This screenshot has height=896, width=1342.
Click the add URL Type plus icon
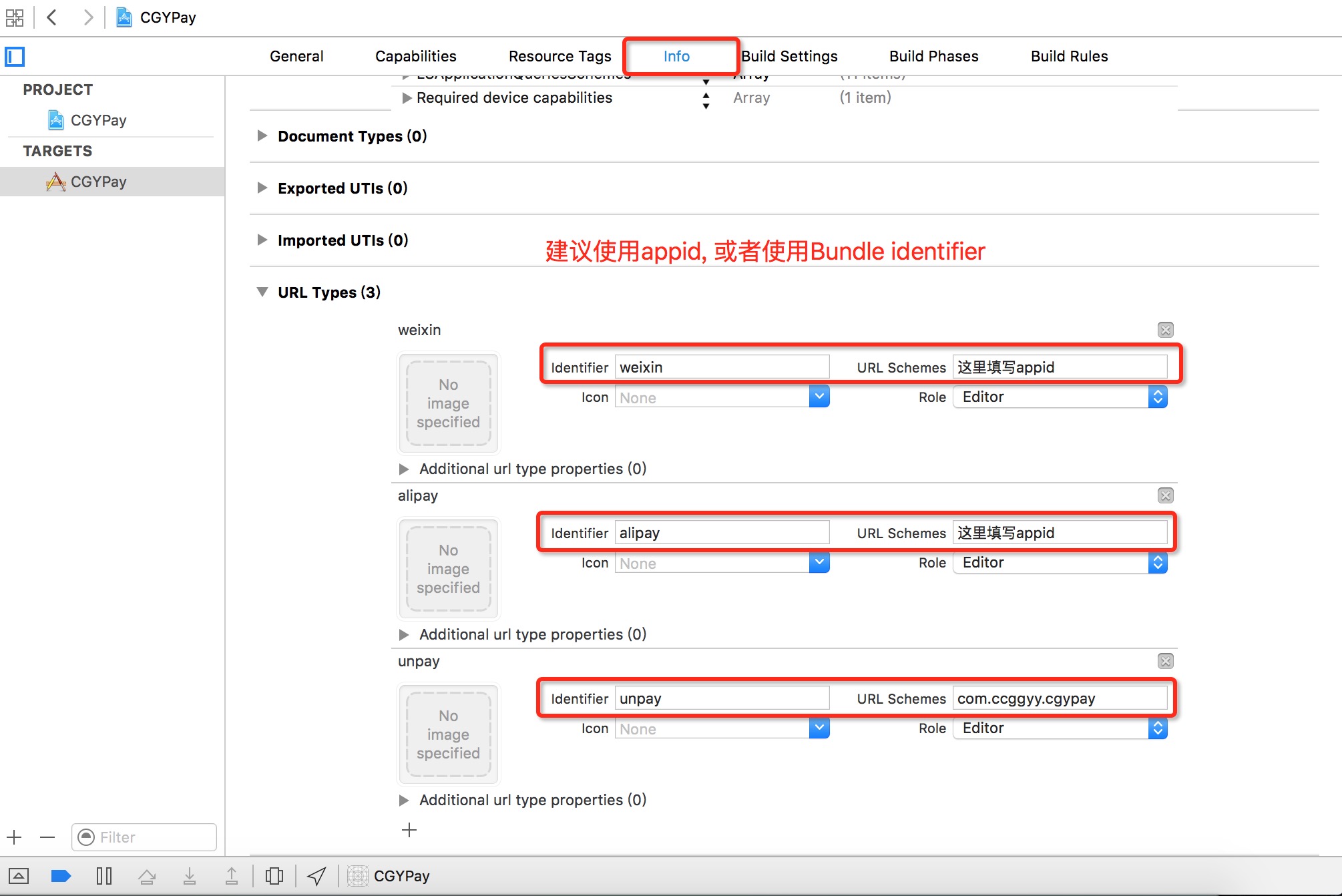409,830
